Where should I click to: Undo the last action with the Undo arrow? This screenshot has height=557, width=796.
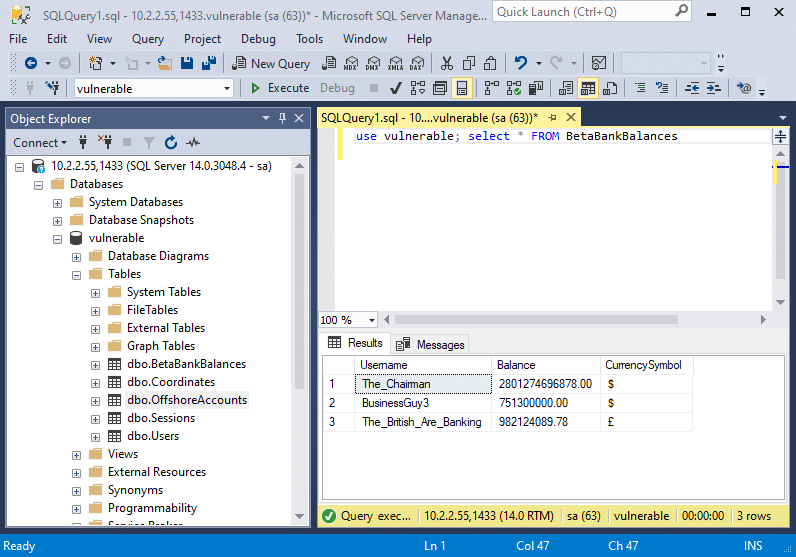coord(521,63)
